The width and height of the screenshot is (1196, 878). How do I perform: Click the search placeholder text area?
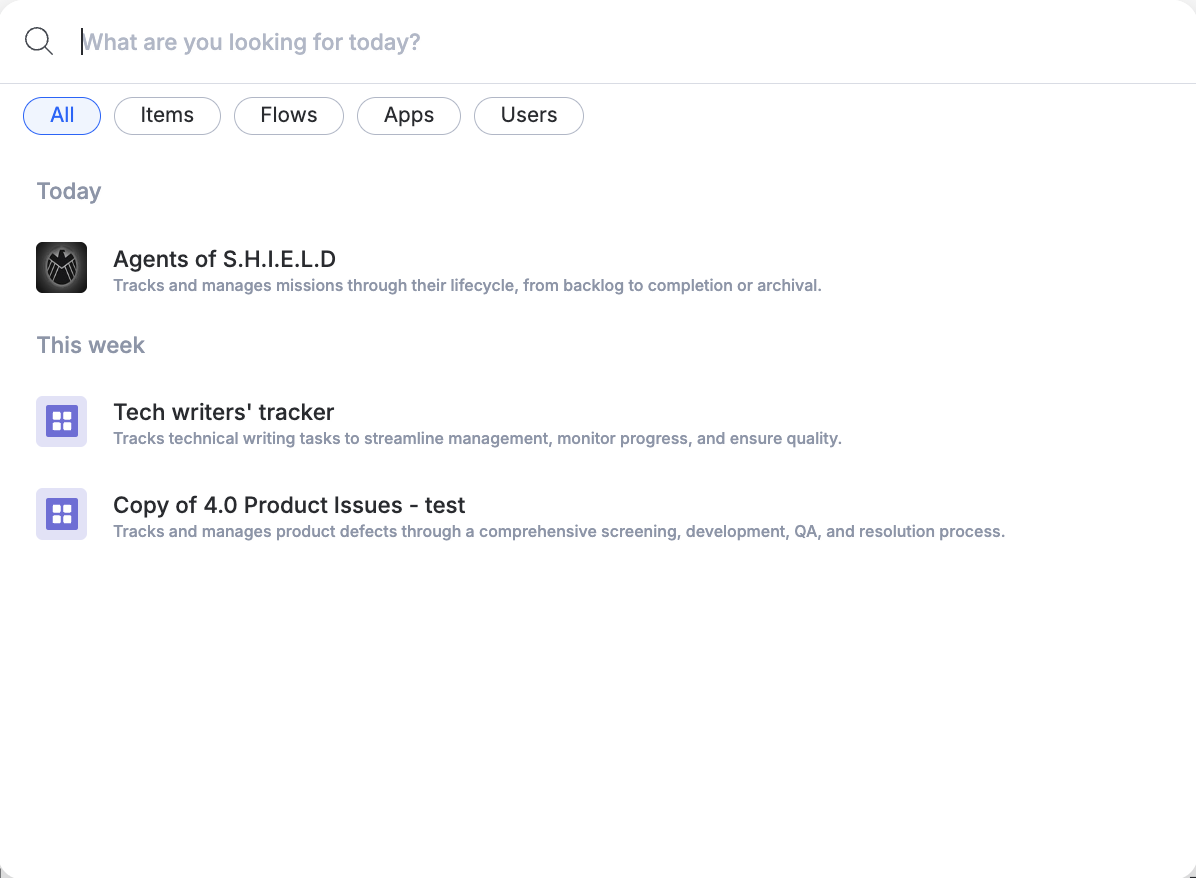pyautogui.click(x=250, y=41)
